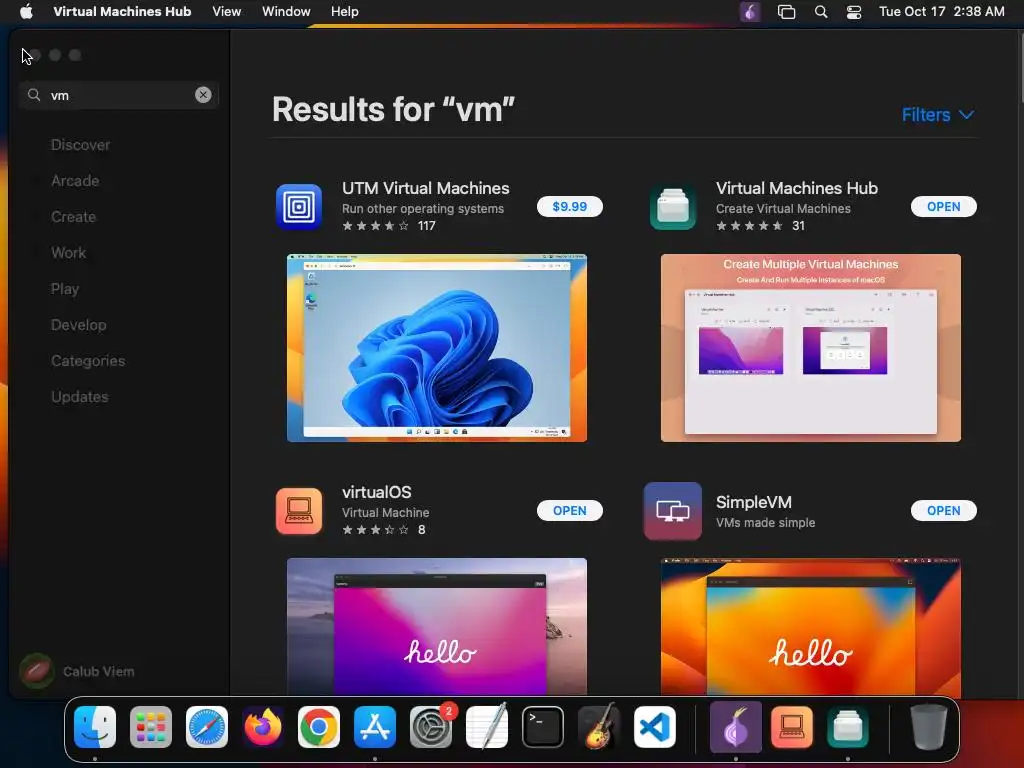This screenshot has height=768, width=1024.
Task: Click Virtual Machines Hub's 31 ratings stars
Action: coord(749,226)
